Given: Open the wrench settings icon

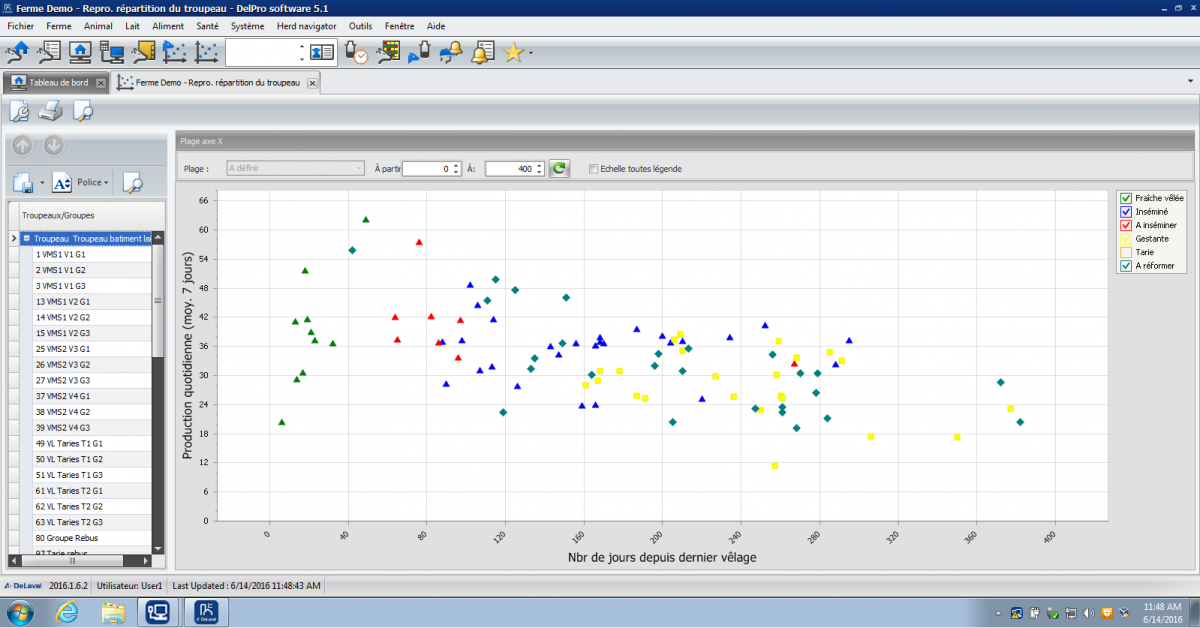Looking at the screenshot, I should tap(19, 111).
